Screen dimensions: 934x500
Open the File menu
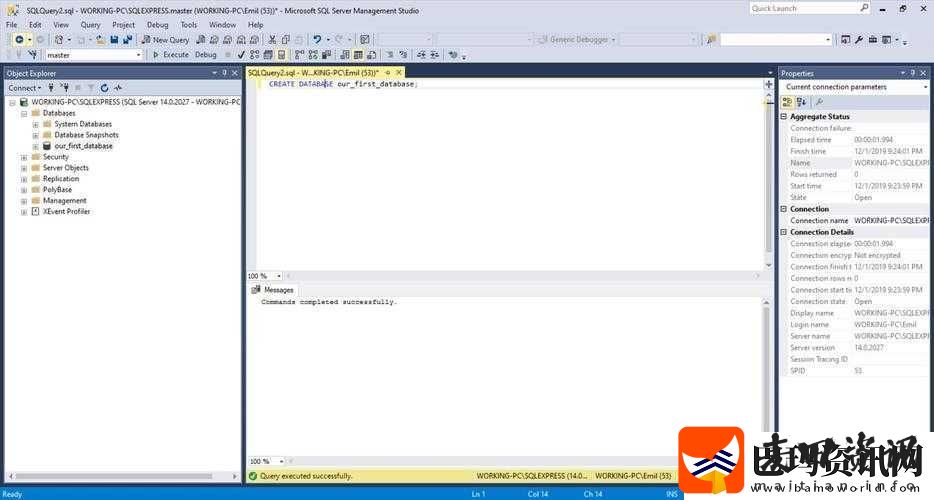[x=11, y=25]
